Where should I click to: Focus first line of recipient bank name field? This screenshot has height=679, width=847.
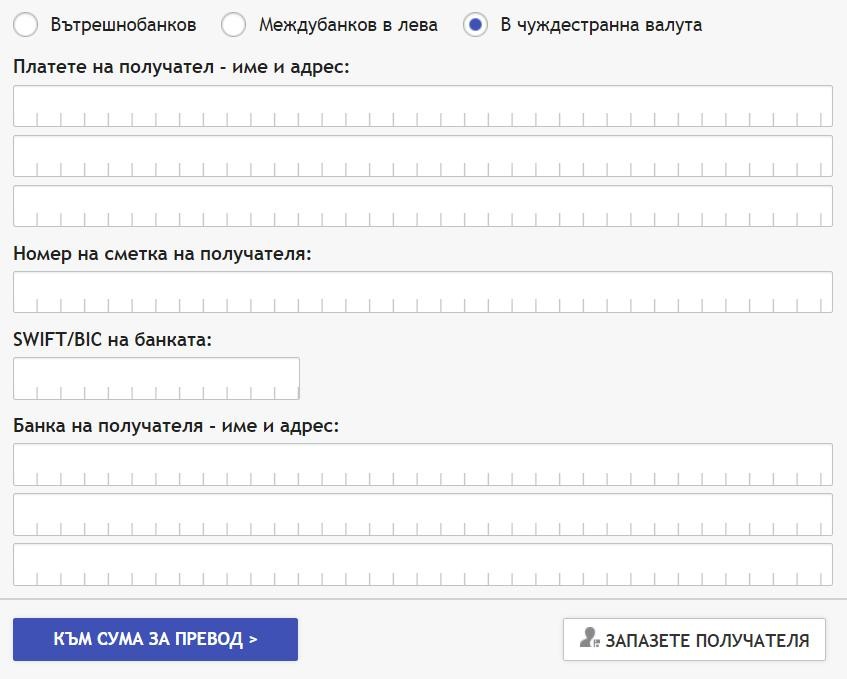tap(423, 465)
